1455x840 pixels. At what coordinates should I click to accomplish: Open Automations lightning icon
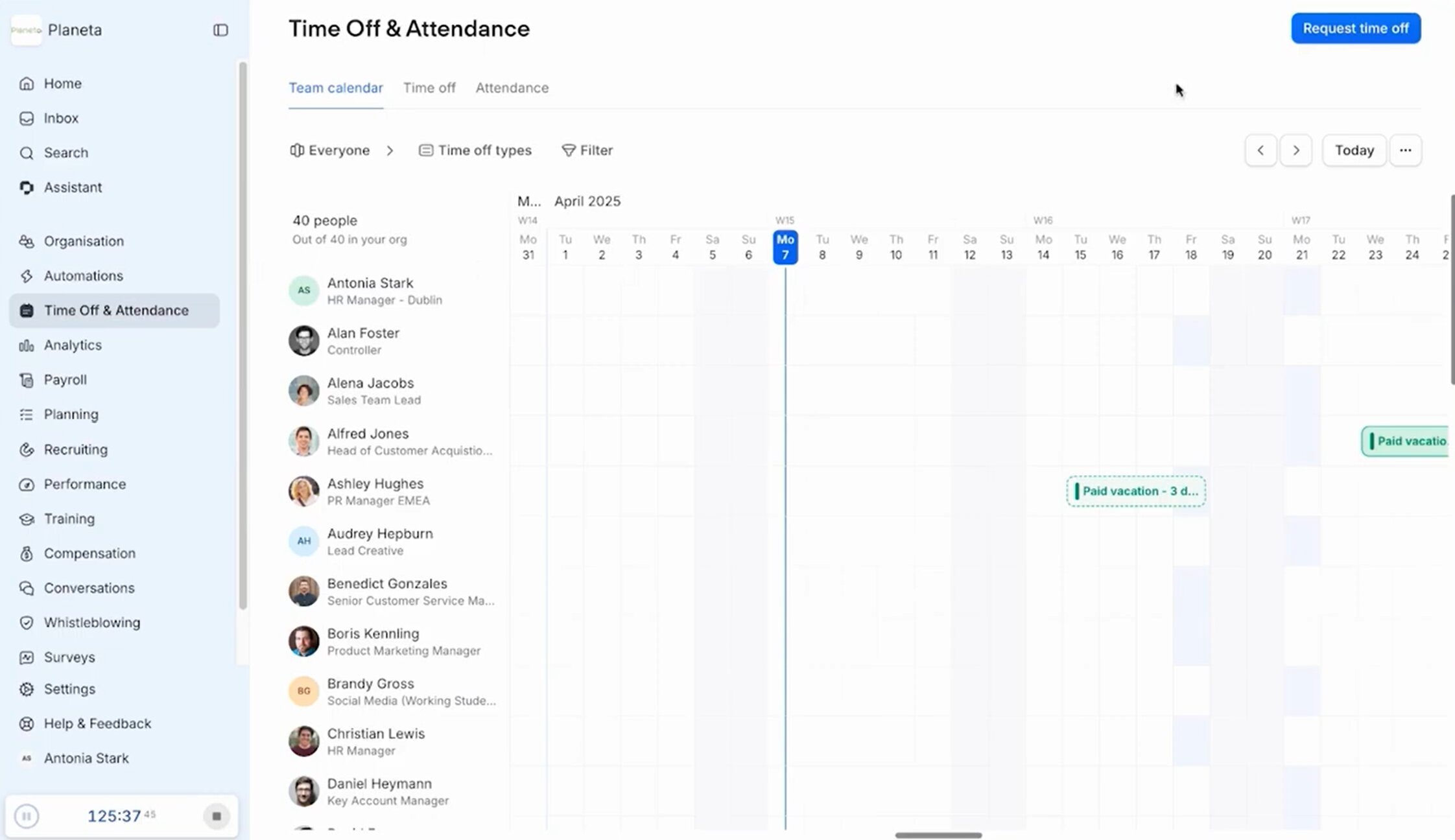[x=27, y=276]
